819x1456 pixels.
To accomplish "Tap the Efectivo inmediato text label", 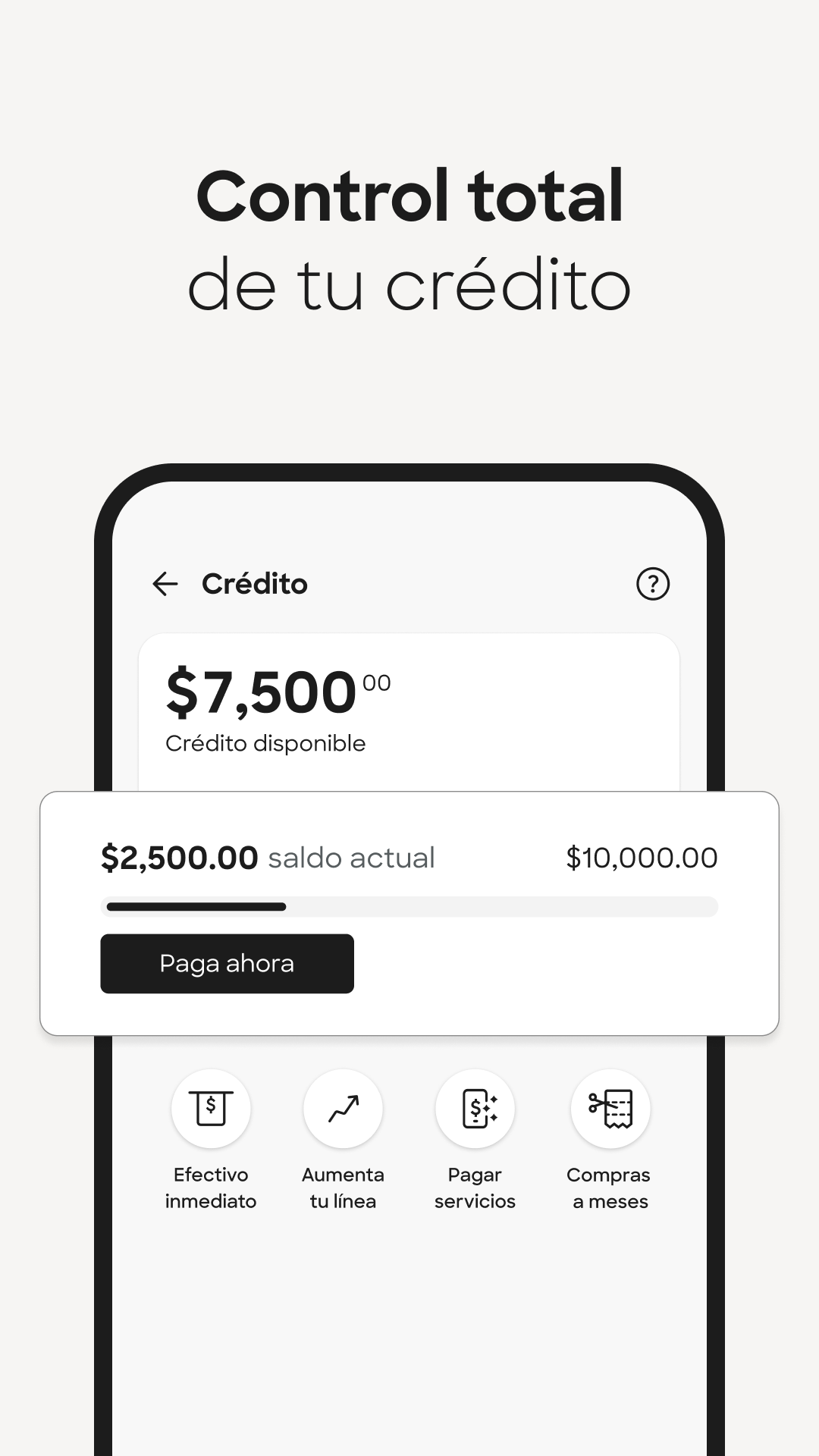I will coord(211,1188).
